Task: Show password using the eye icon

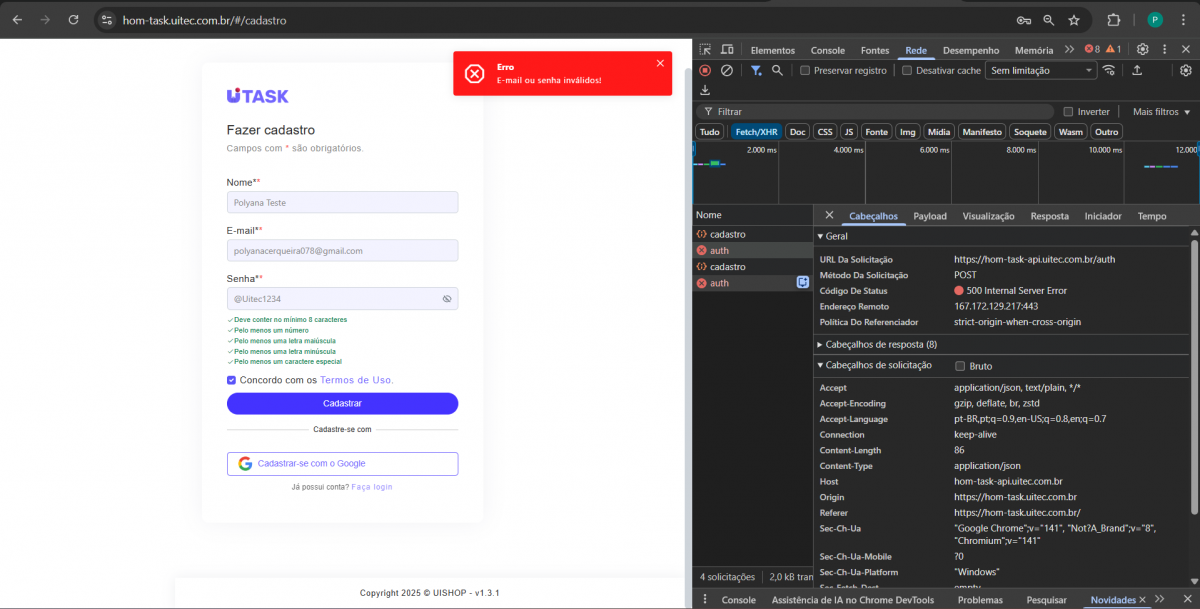Action: pyautogui.click(x=447, y=299)
